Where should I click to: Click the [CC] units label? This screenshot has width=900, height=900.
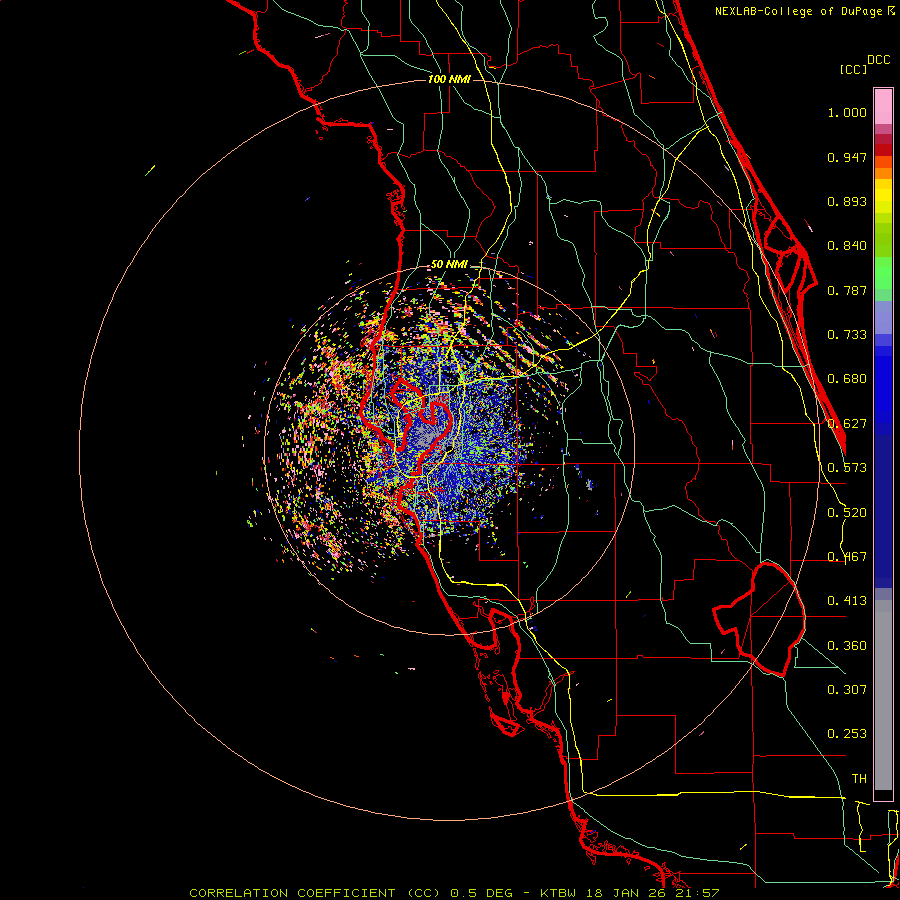[x=853, y=69]
